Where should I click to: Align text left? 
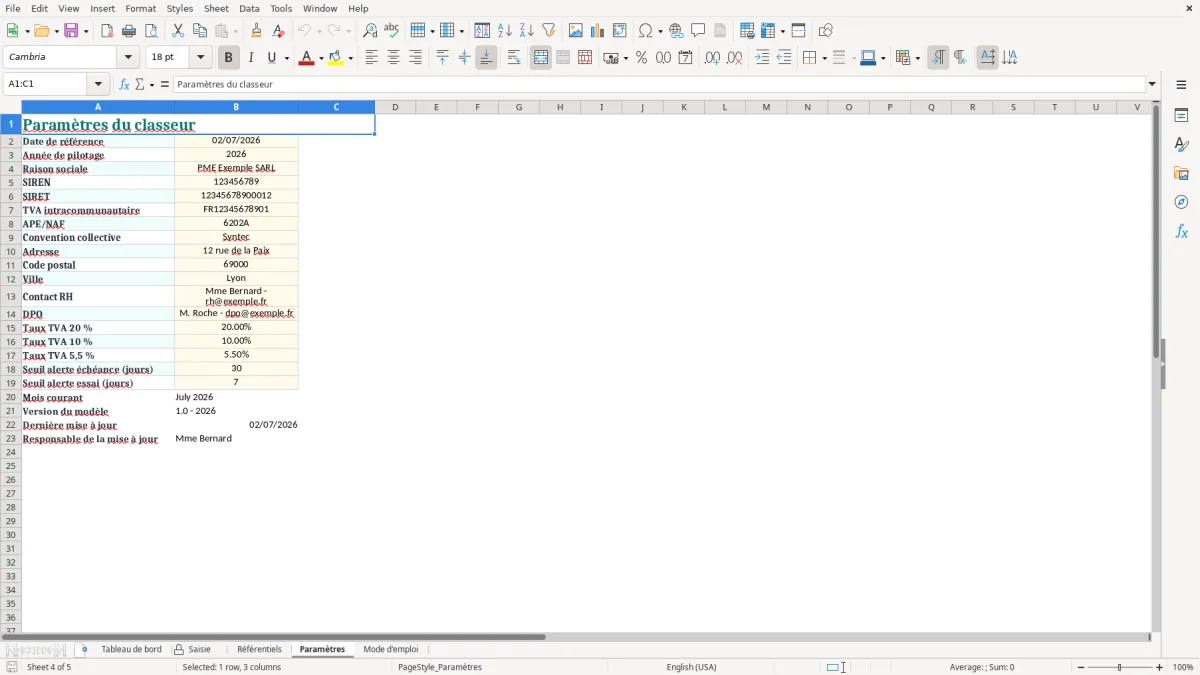click(x=371, y=57)
